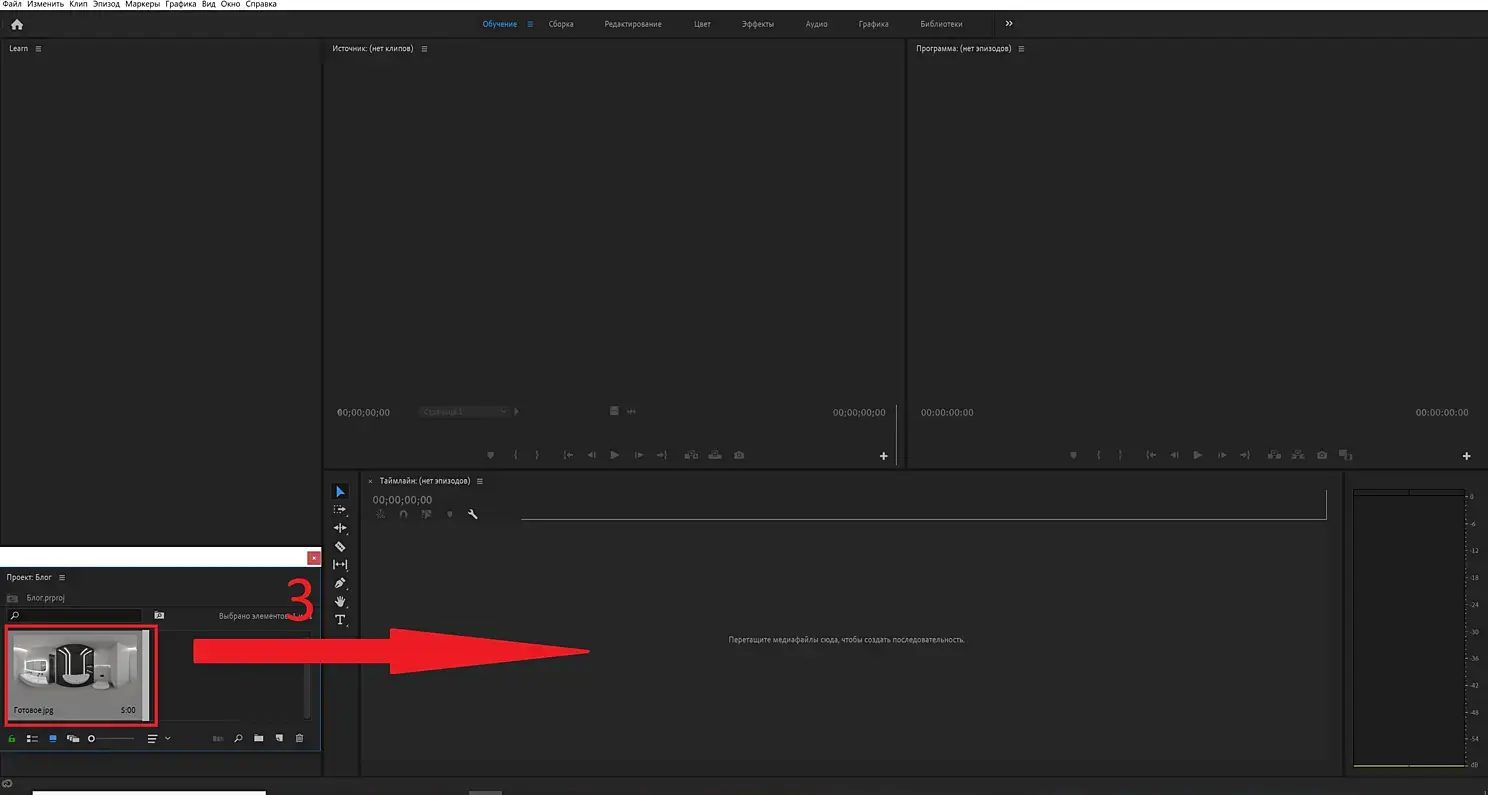Select the Готовое.jpg thumbnail
Viewport: 1488px width, 795px height.
[x=79, y=674]
